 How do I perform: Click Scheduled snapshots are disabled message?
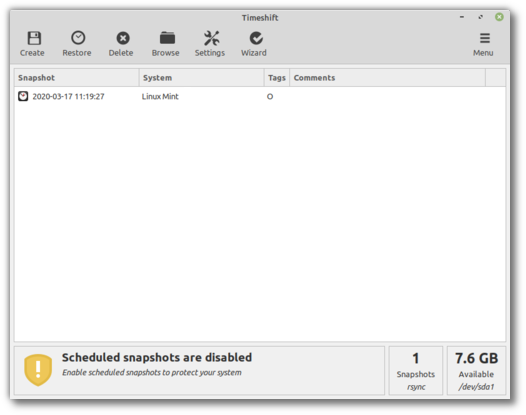pyautogui.click(x=157, y=358)
